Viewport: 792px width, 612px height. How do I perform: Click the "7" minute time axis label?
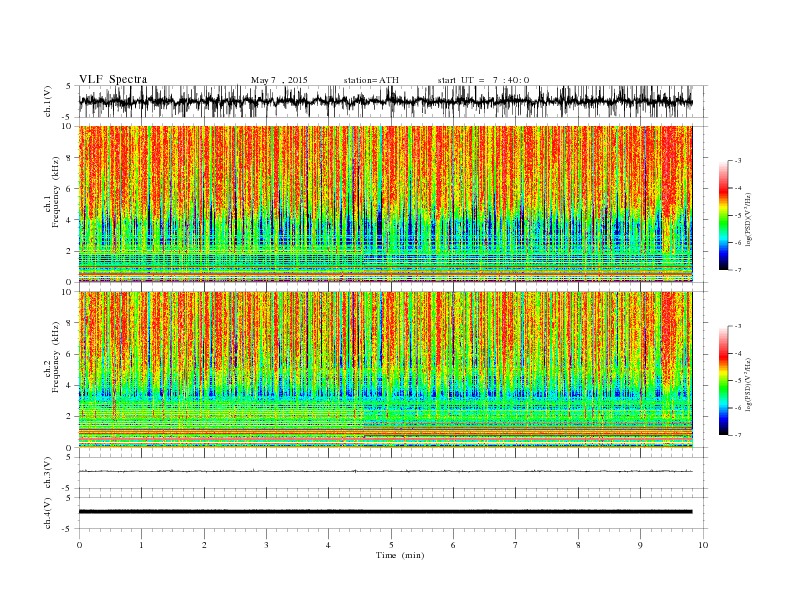click(x=516, y=545)
